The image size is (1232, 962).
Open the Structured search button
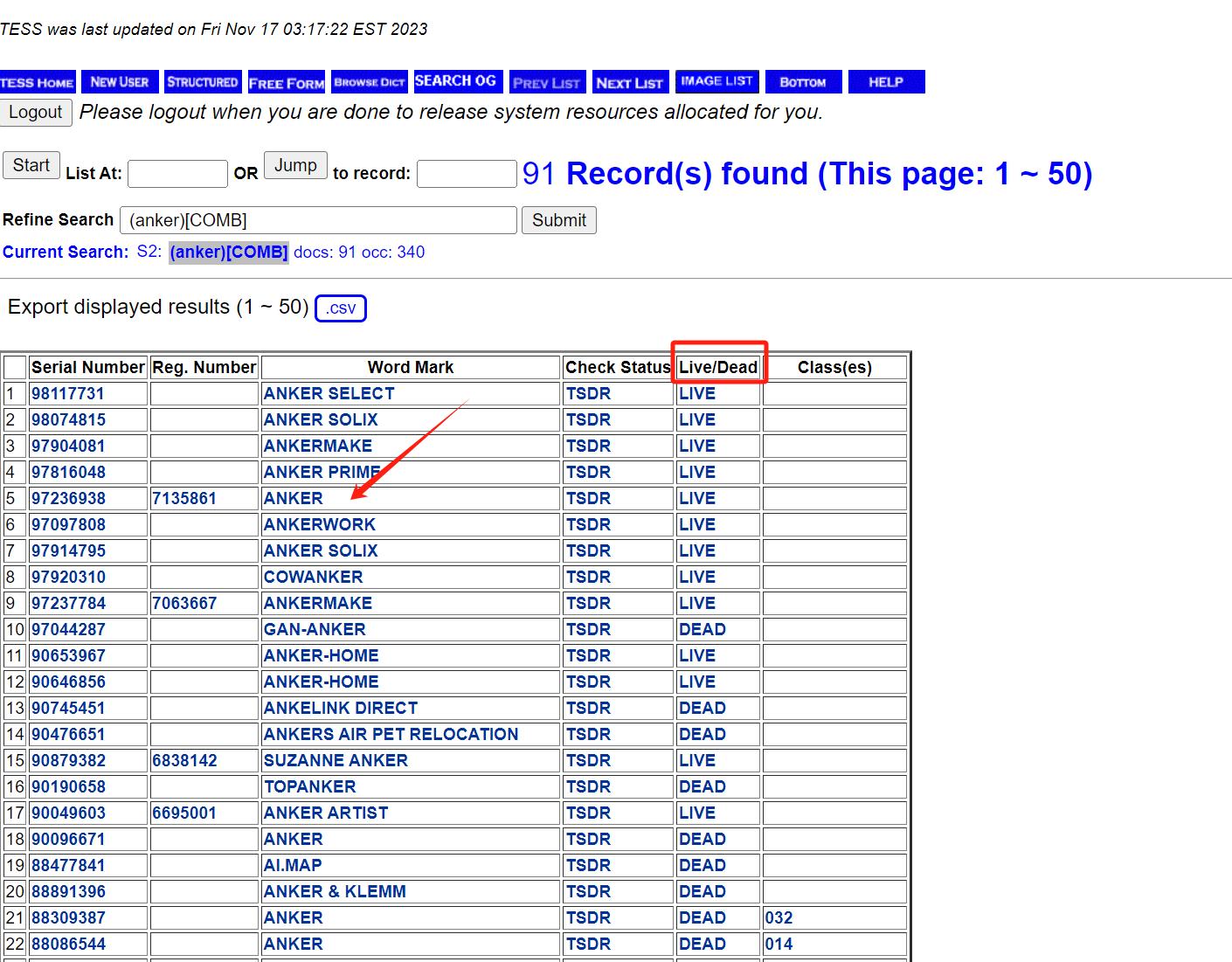coord(202,82)
